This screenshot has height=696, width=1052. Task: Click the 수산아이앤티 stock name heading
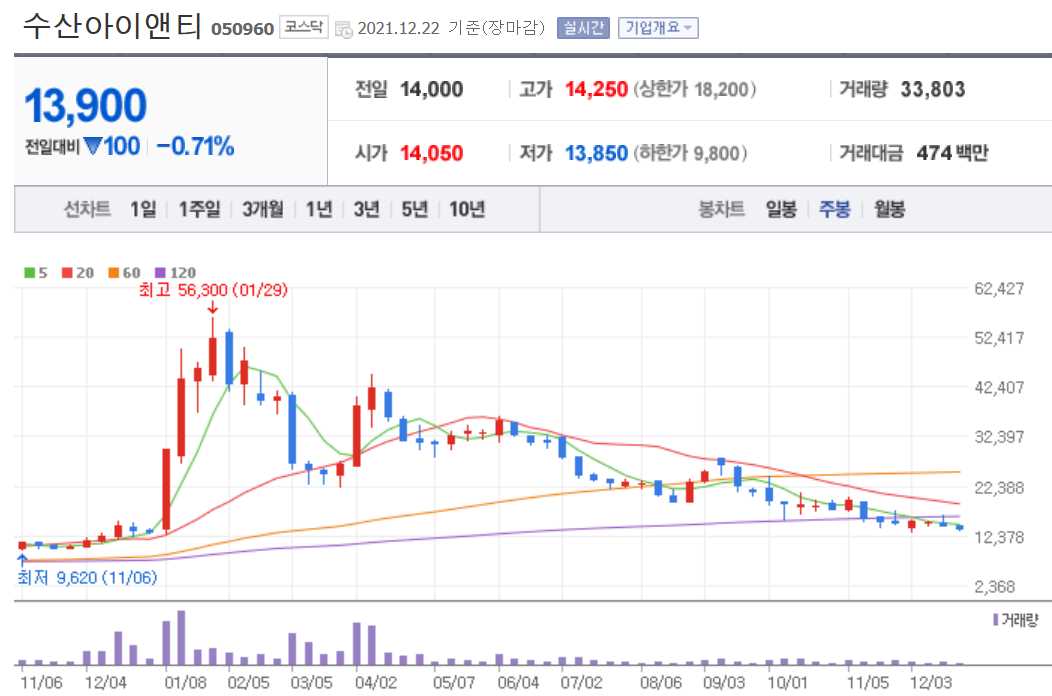coord(112,26)
